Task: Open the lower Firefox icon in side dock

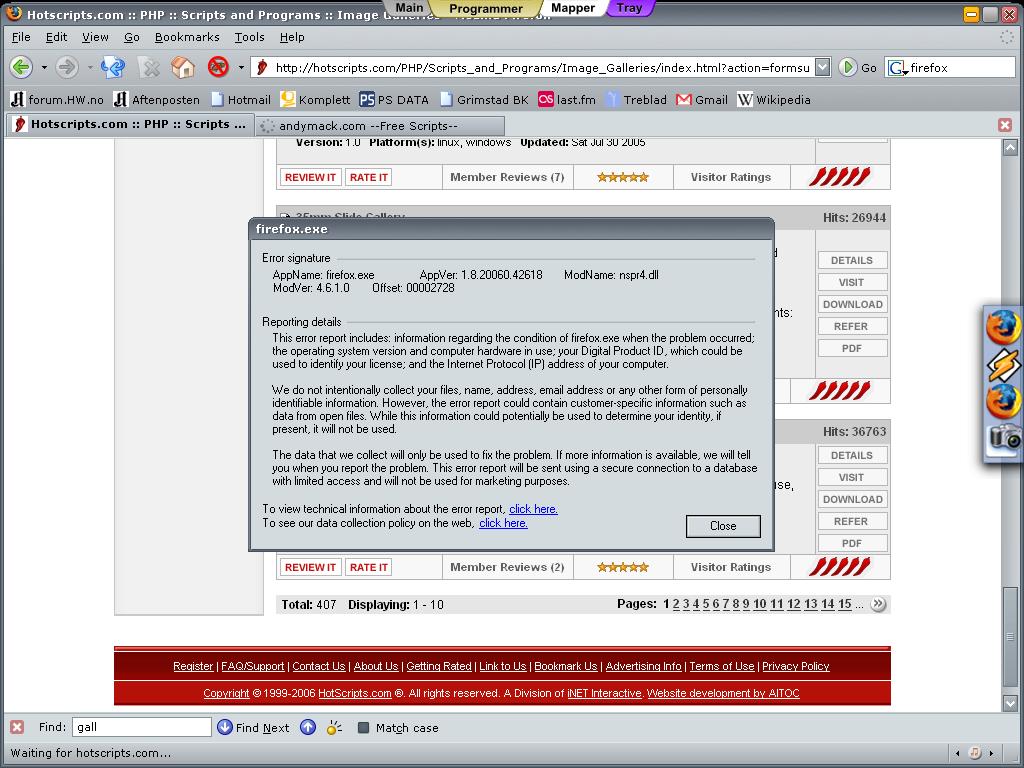Action: [x=1002, y=400]
